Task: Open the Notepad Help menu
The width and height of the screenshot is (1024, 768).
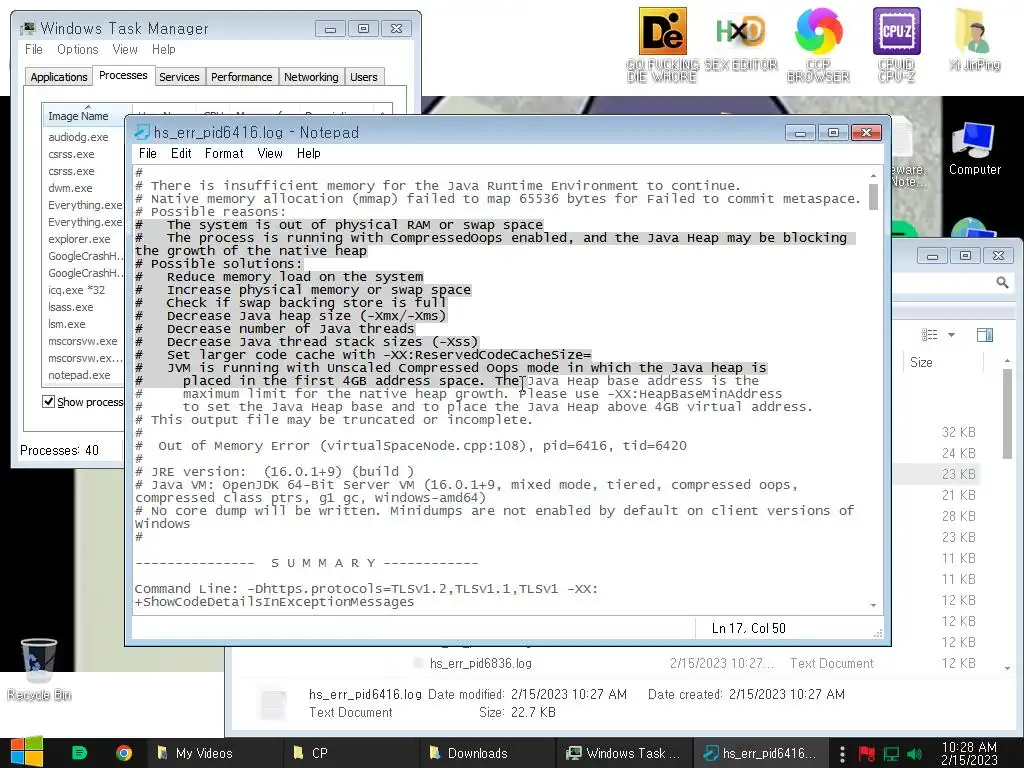Action: coord(308,153)
